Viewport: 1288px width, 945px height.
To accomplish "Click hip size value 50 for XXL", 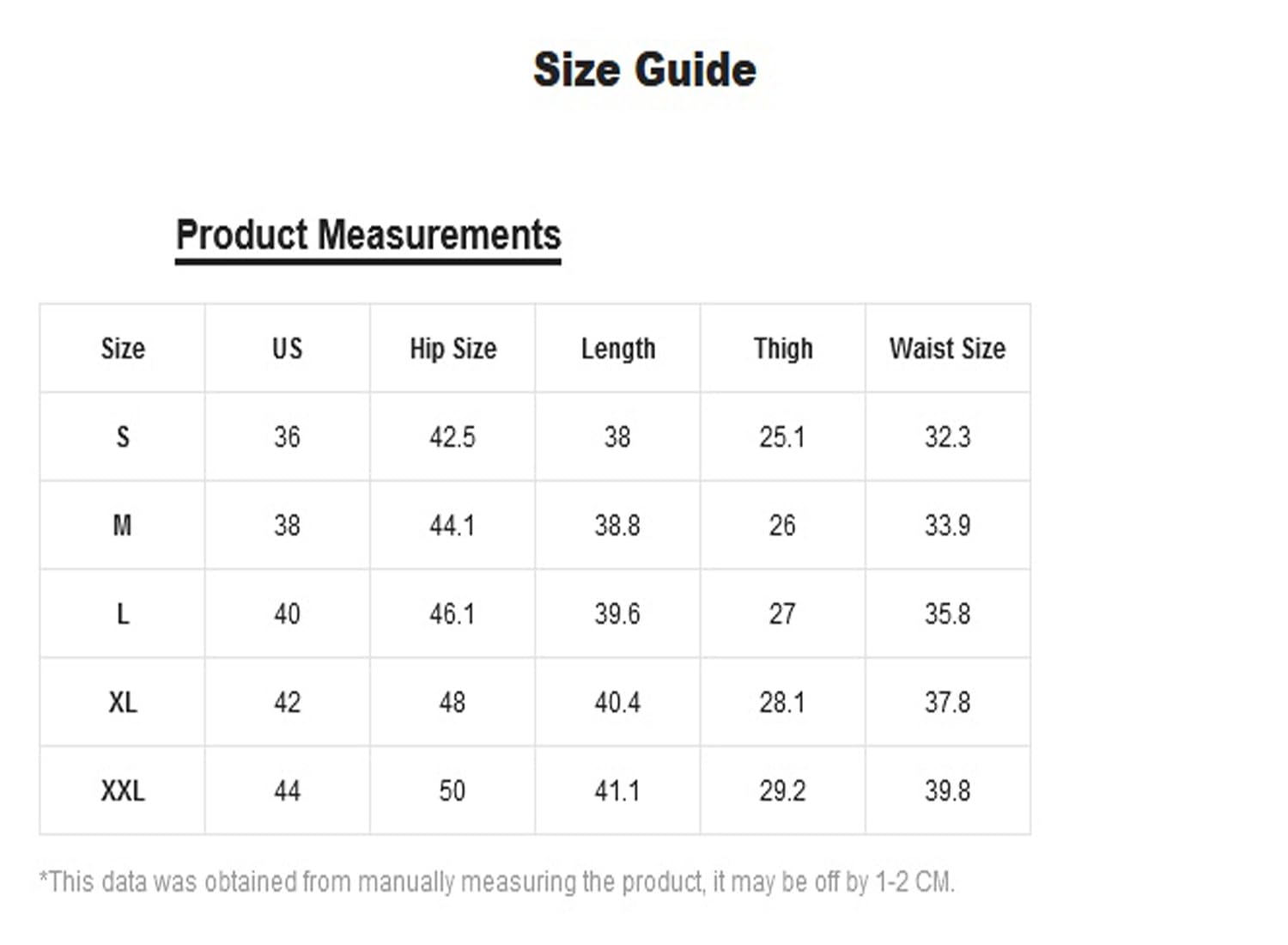I will click(453, 790).
